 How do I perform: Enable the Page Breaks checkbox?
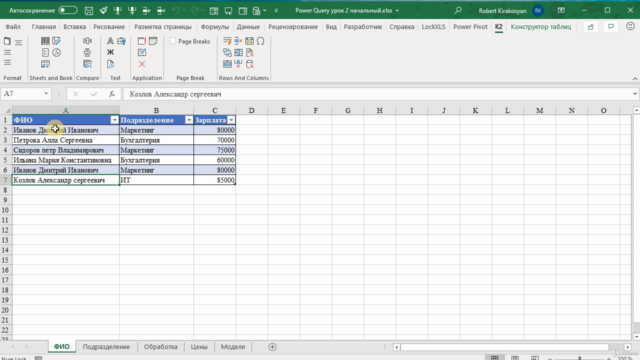(173, 41)
